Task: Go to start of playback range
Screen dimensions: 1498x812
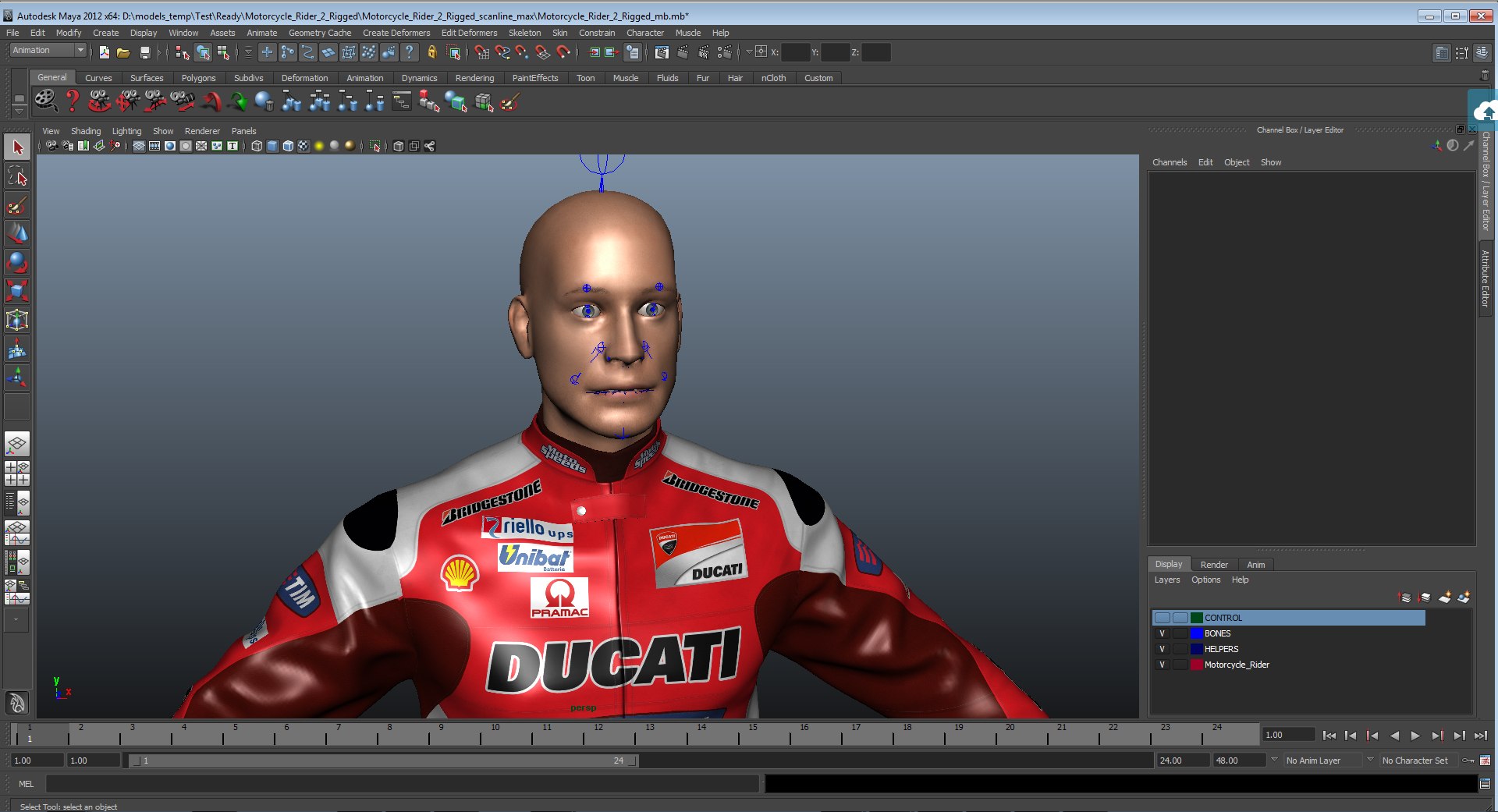Action: [1329, 736]
